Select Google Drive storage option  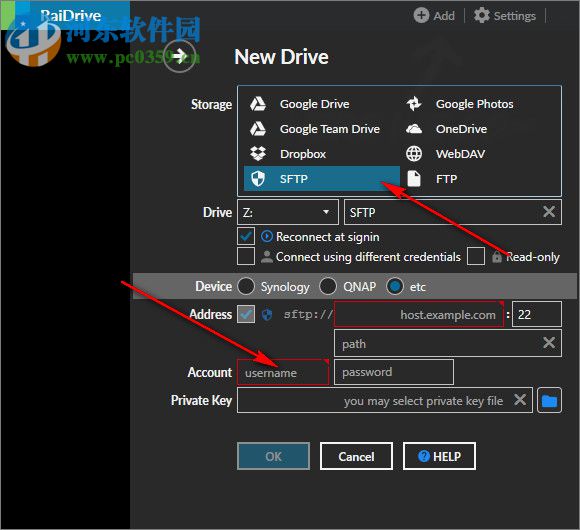point(321,104)
